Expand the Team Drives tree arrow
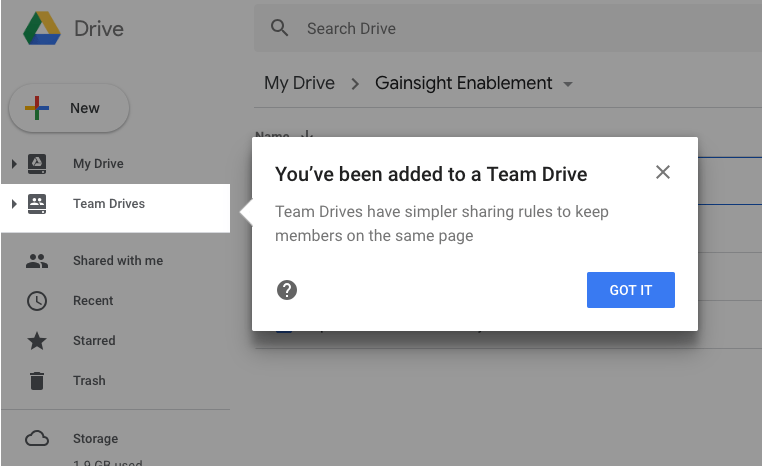Viewport: 762px width, 467px height. pyautogui.click(x=14, y=204)
